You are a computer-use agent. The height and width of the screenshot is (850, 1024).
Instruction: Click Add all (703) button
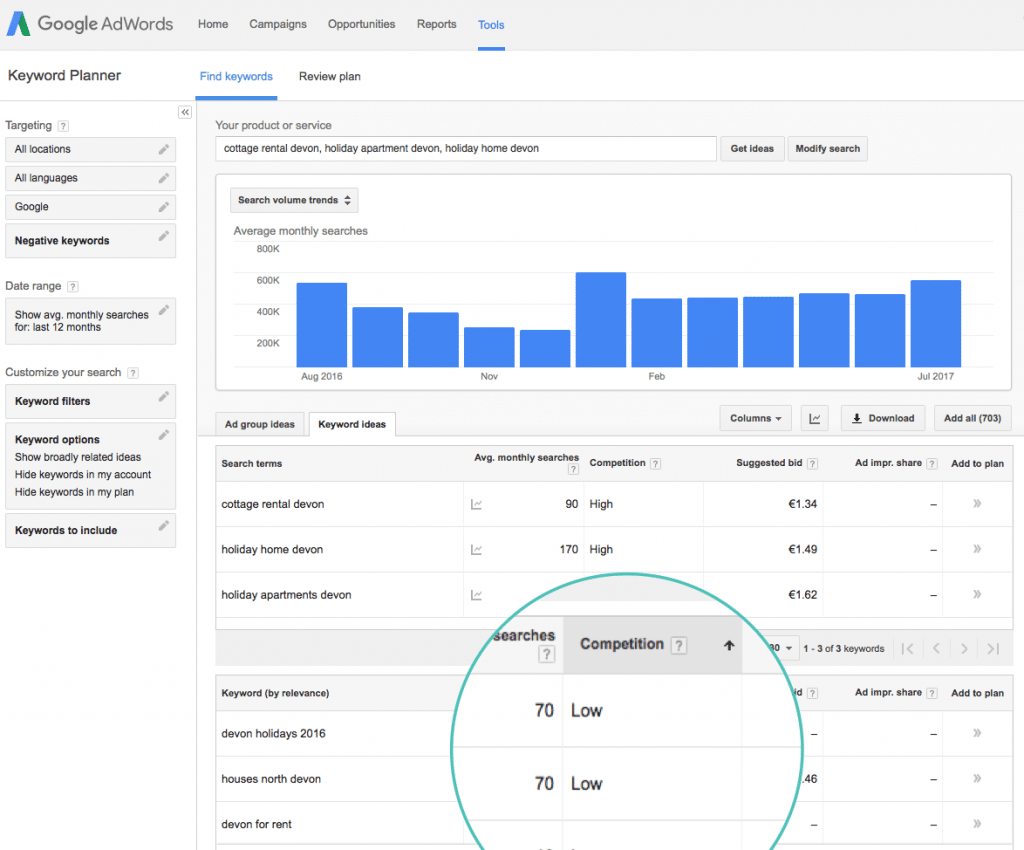(972, 418)
